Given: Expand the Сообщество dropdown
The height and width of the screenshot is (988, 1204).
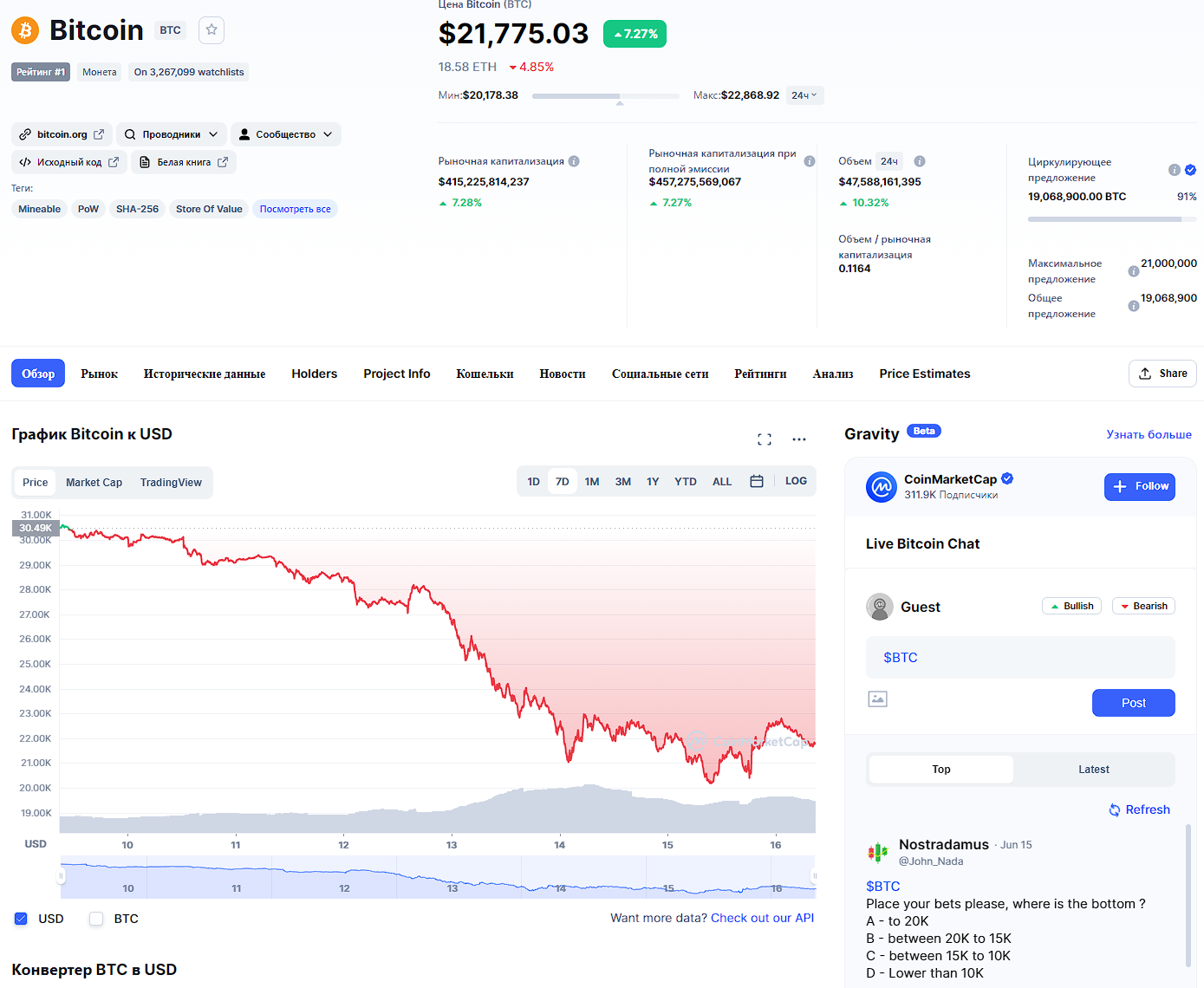Looking at the screenshot, I should [x=285, y=134].
